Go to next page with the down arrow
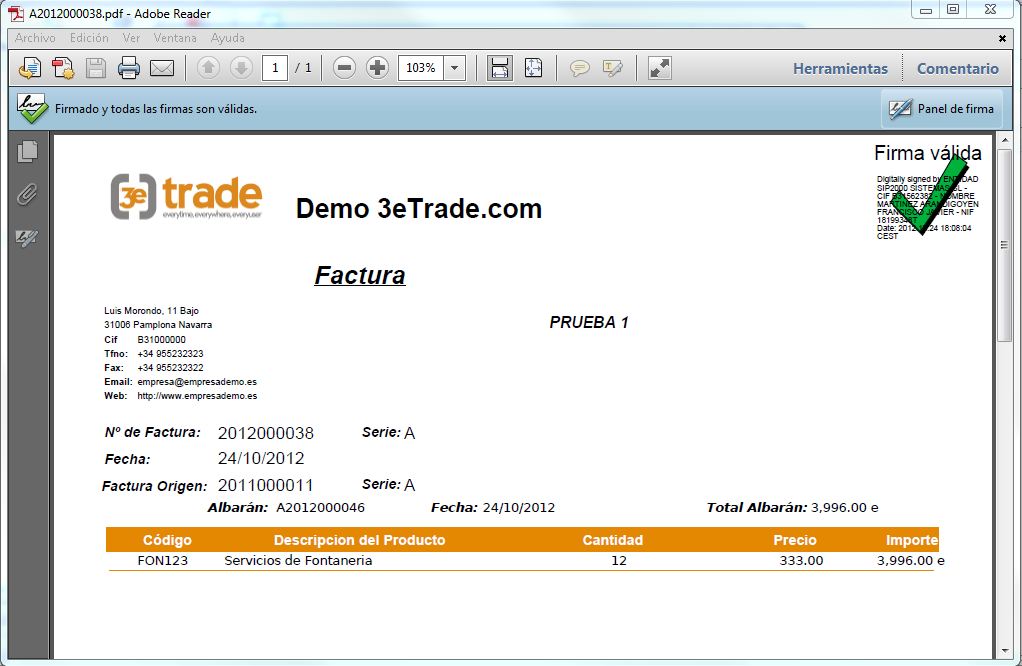This screenshot has width=1022, height=666. [241, 68]
